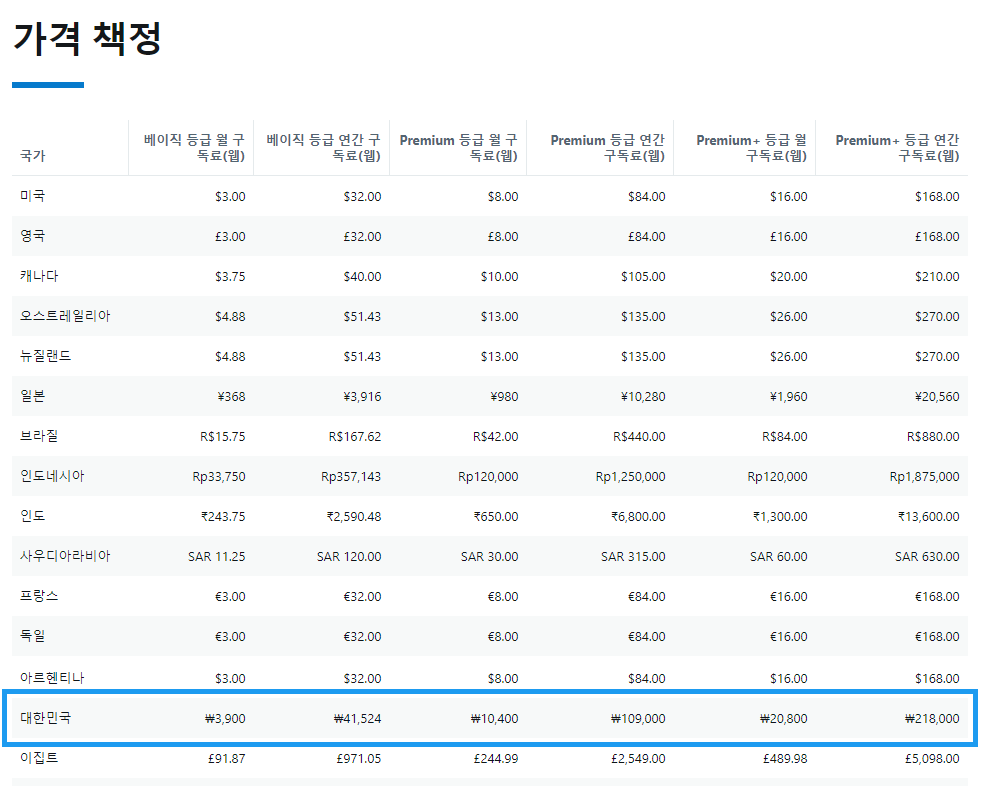Select the 이집트 country row label

click(x=39, y=757)
